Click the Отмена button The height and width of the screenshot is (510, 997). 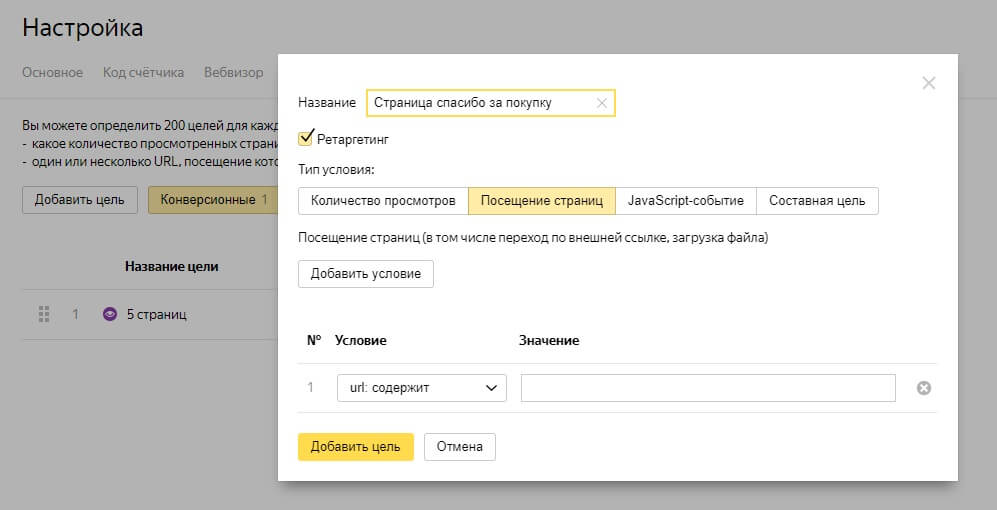(460, 446)
